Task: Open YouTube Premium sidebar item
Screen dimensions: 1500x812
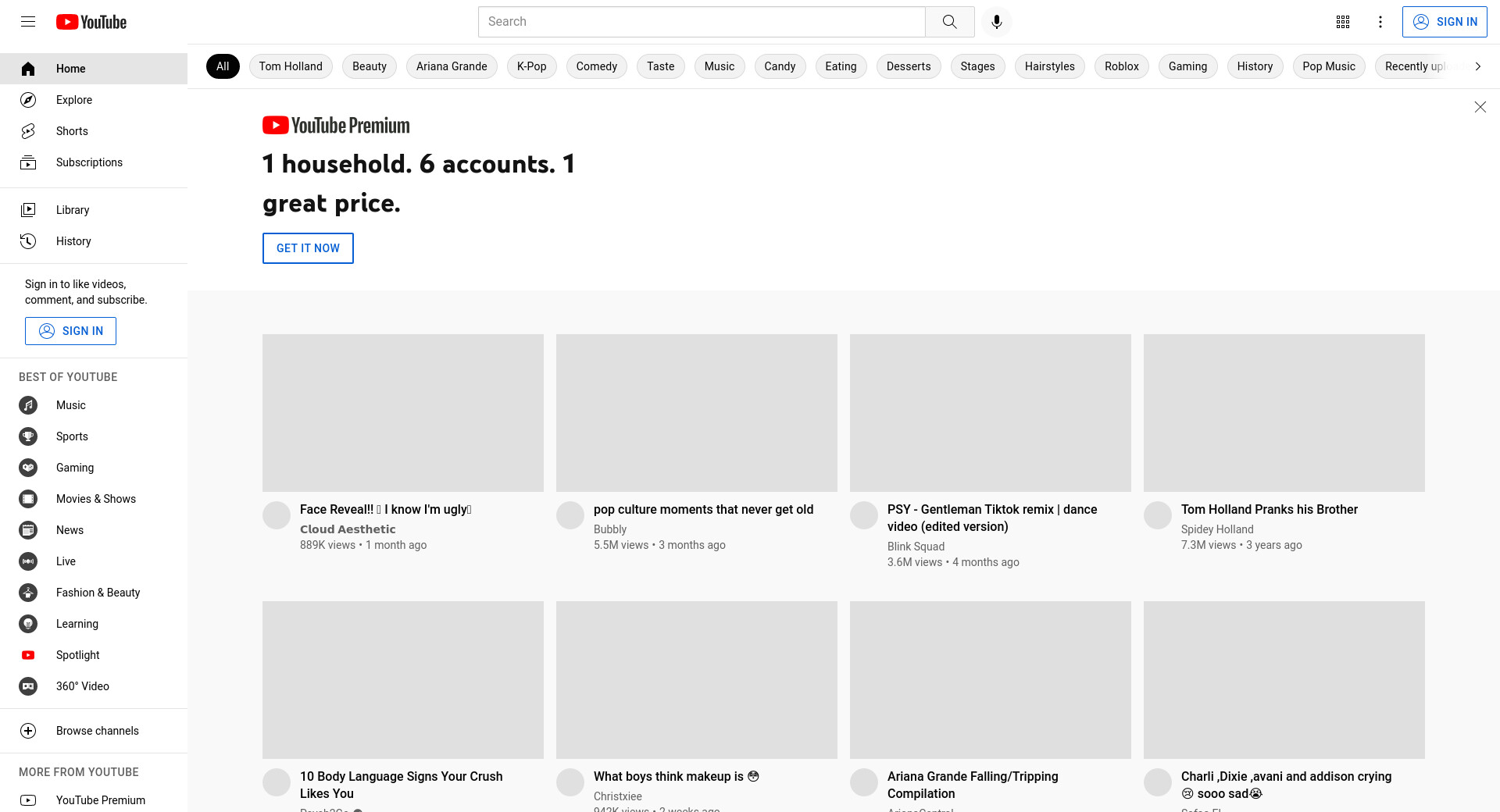Action: tap(94, 800)
